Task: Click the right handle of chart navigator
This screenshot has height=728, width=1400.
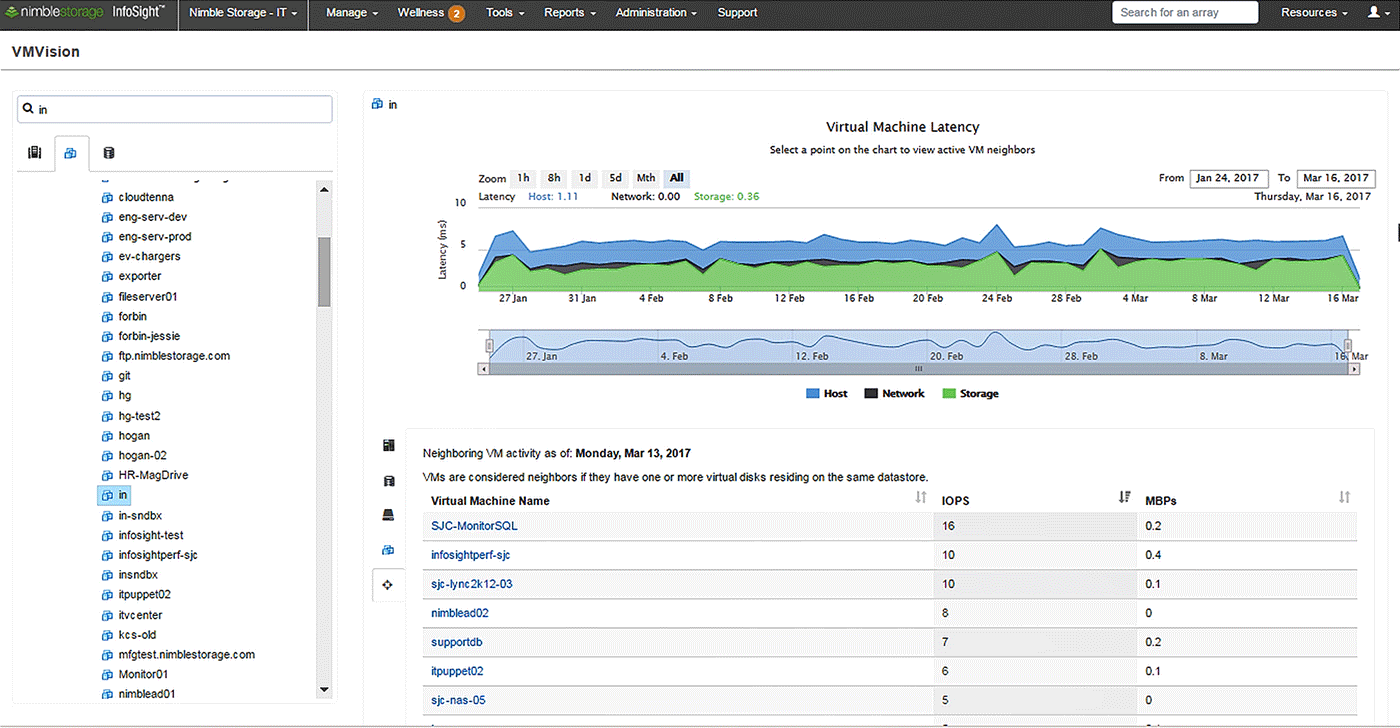Action: click(x=1348, y=346)
